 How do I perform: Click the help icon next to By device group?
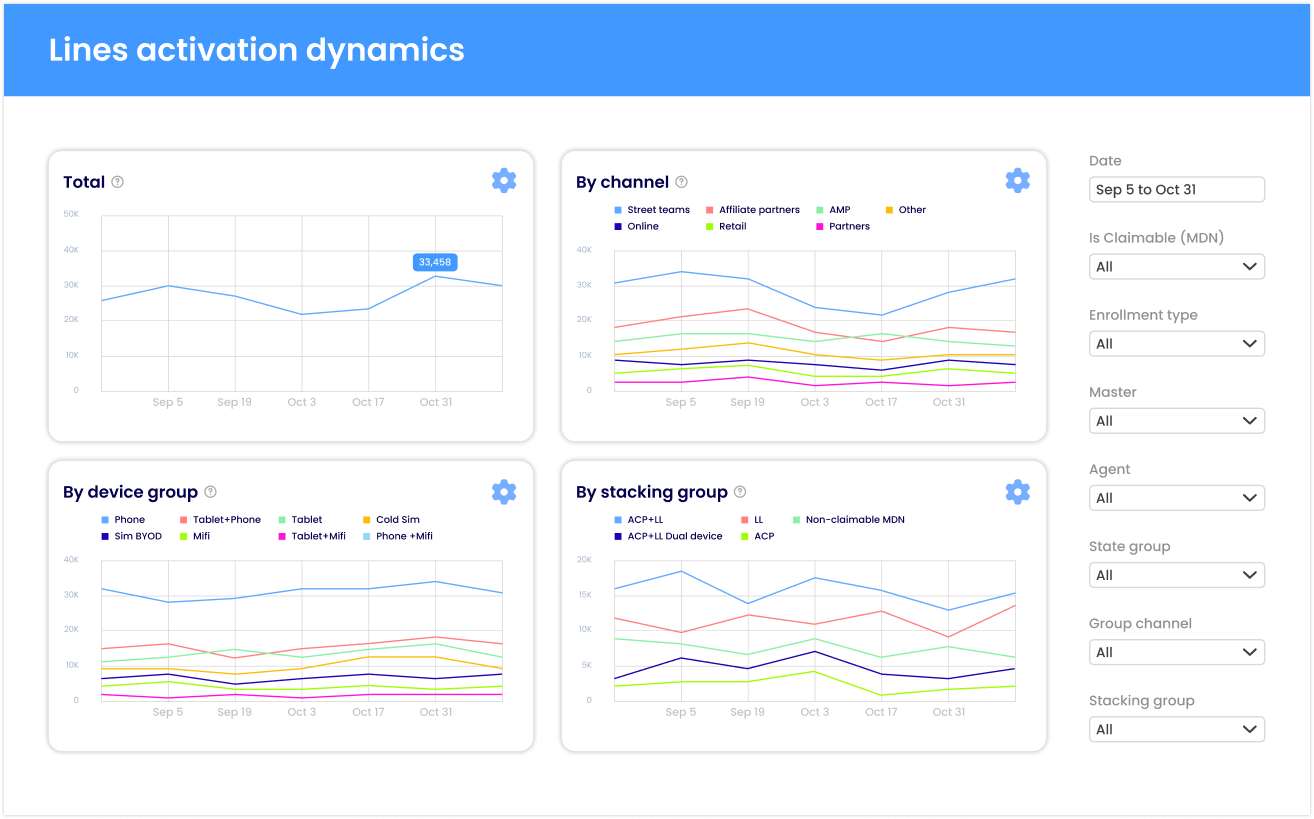tap(210, 492)
